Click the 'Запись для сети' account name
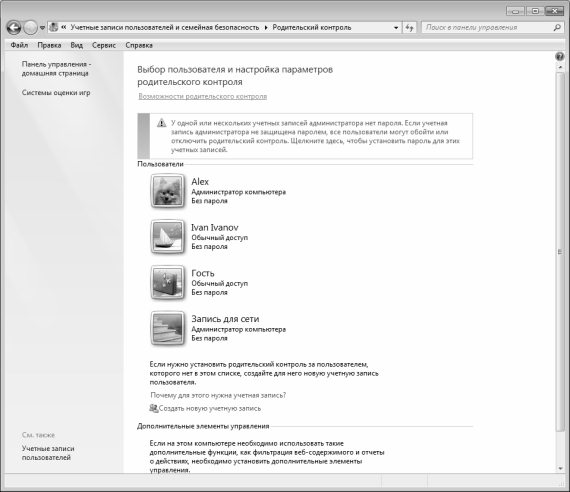 click(225, 319)
